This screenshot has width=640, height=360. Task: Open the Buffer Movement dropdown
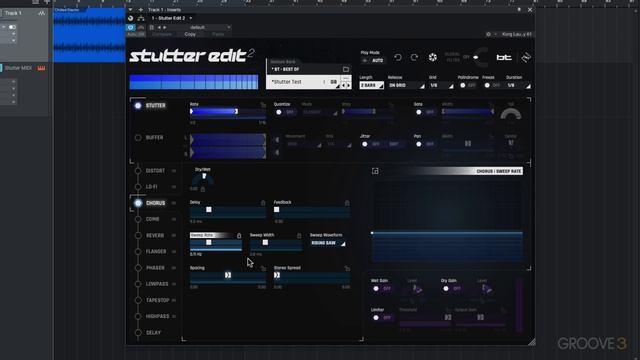click(x=304, y=144)
